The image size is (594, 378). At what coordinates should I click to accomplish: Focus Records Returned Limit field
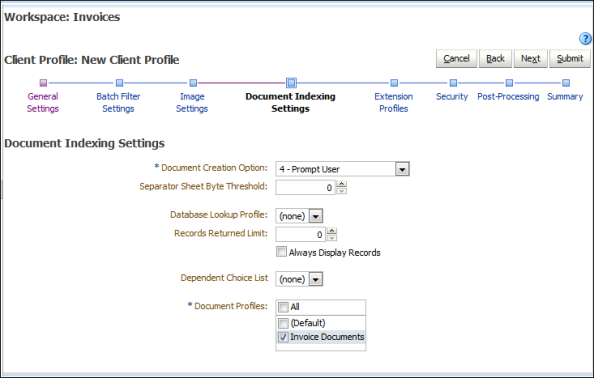pos(300,234)
